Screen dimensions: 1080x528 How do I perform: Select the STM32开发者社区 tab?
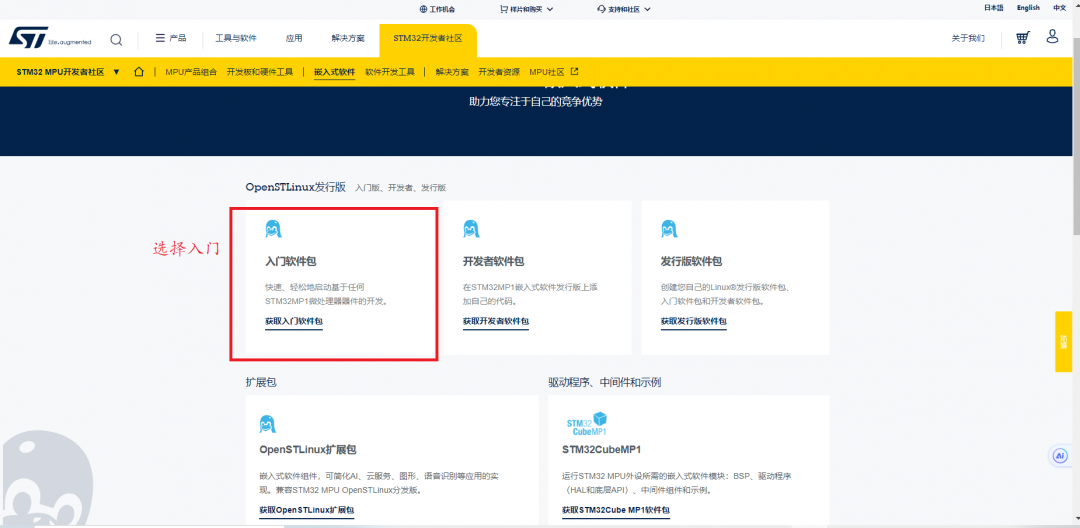click(428, 41)
